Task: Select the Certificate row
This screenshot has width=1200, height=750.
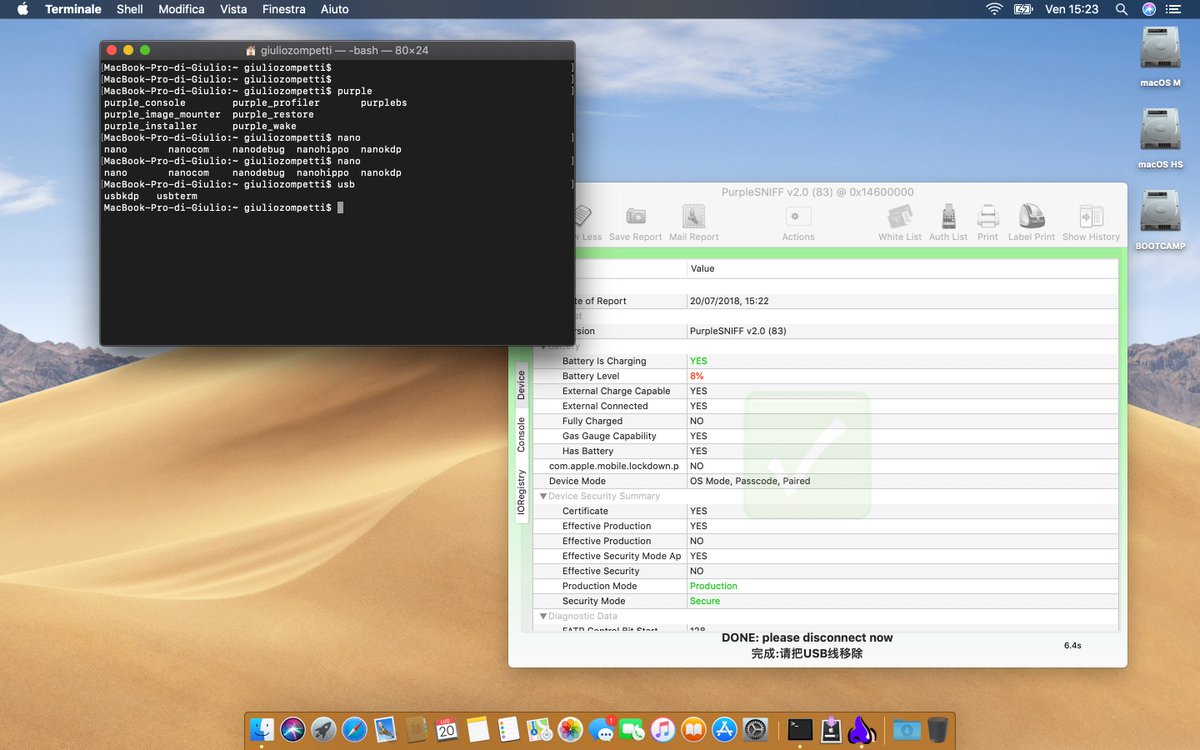Action: (826, 511)
